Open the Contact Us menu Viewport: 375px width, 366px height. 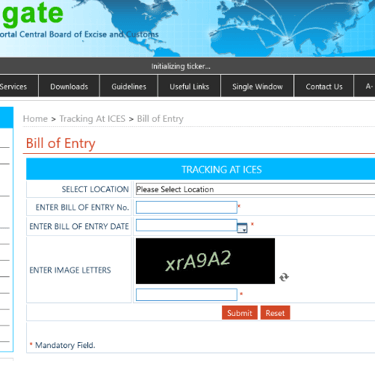pos(324,86)
